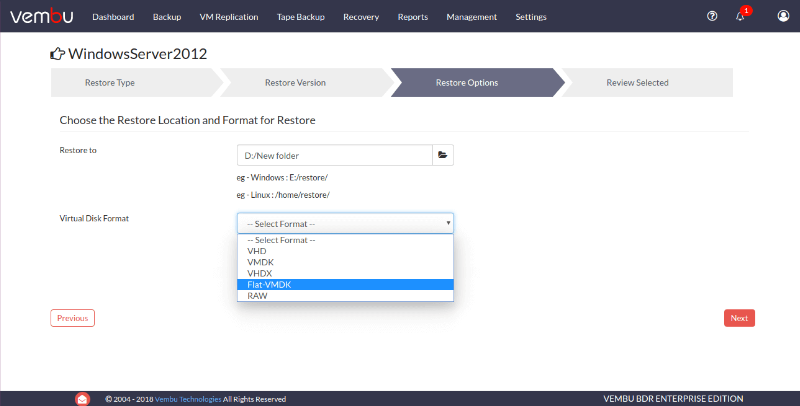Click the Next button
This screenshot has height=406, width=800.
[739, 318]
